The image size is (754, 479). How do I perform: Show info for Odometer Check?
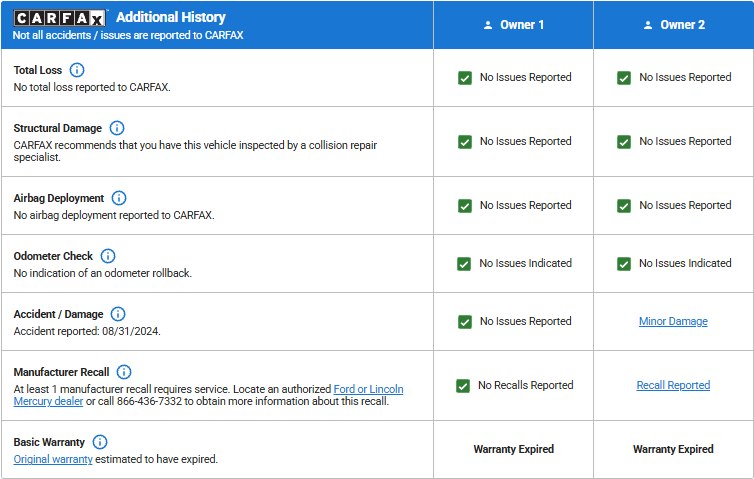coord(108,256)
